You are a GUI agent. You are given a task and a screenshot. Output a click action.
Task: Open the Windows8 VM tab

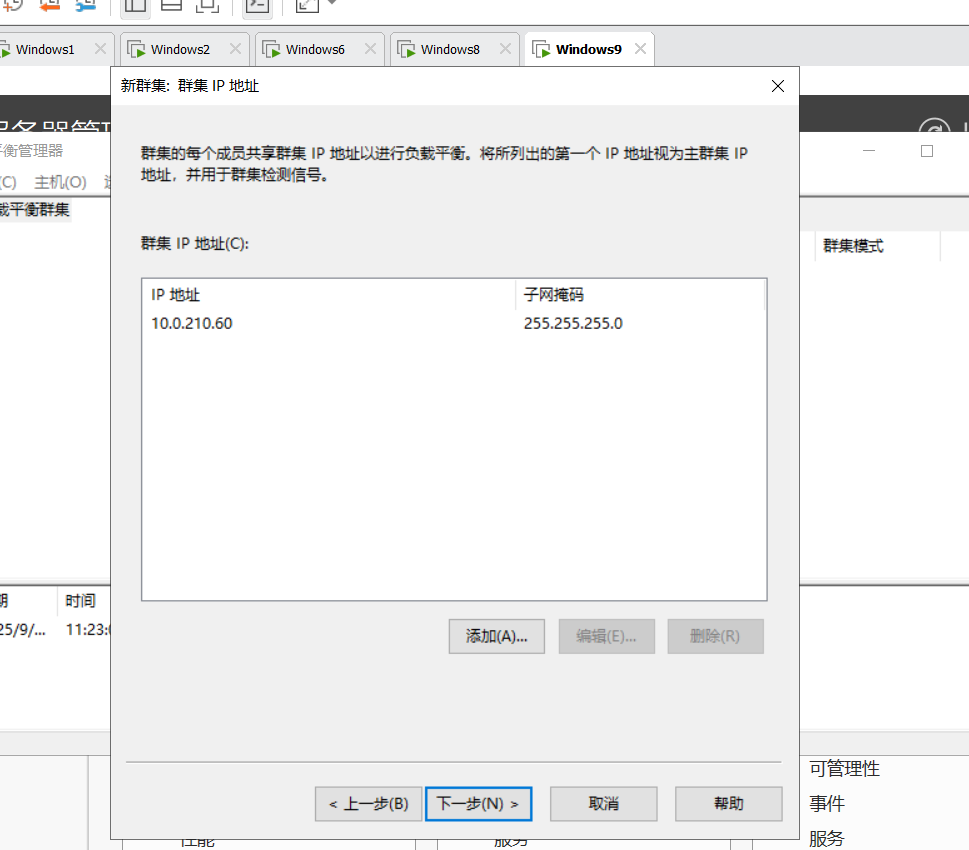coord(450,49)
